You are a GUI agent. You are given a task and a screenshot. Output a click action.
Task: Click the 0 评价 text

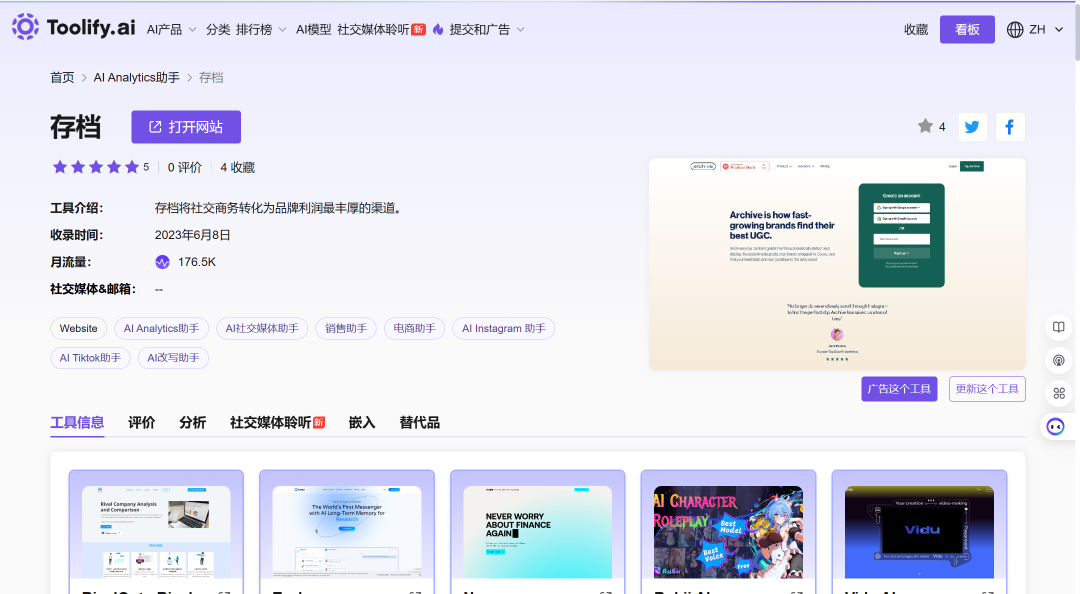[185, 167]
